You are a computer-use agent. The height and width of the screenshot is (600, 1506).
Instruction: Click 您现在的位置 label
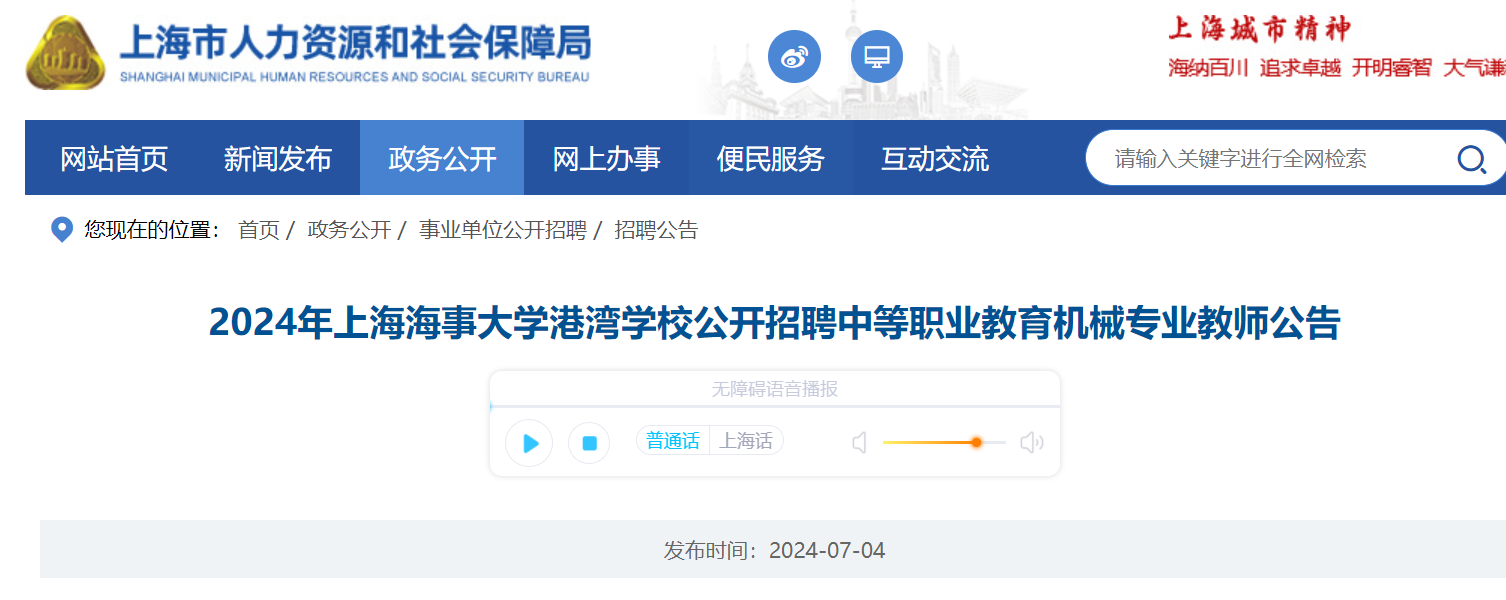152,230
